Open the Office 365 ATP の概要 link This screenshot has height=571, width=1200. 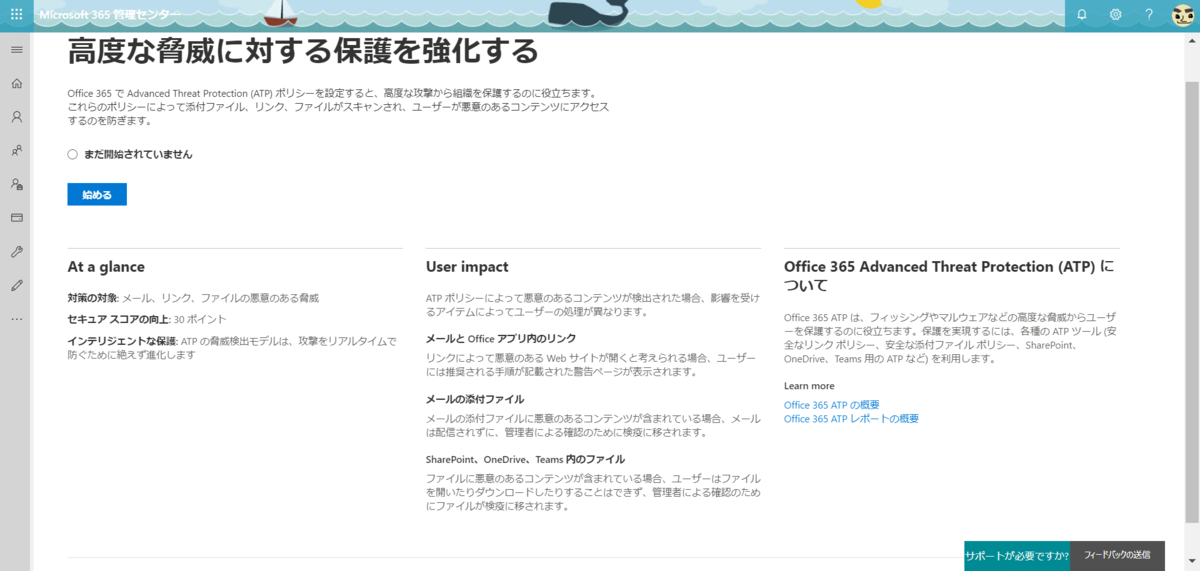(x=832, y=405)
